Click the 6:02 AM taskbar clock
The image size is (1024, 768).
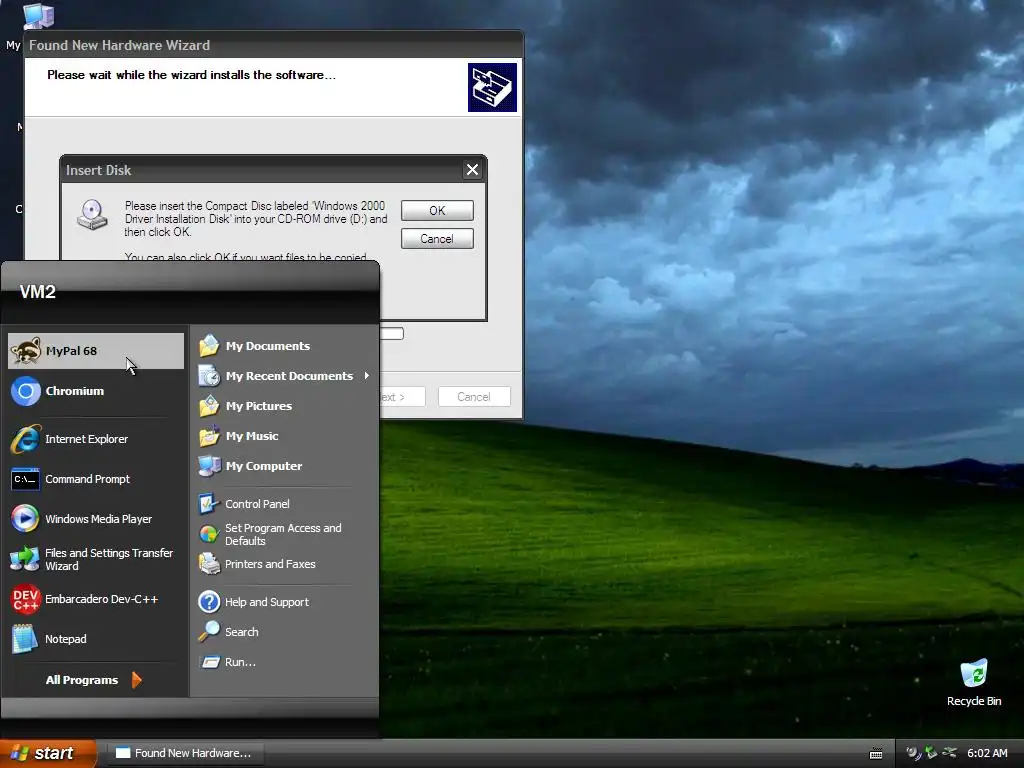(x=987, y=753)
